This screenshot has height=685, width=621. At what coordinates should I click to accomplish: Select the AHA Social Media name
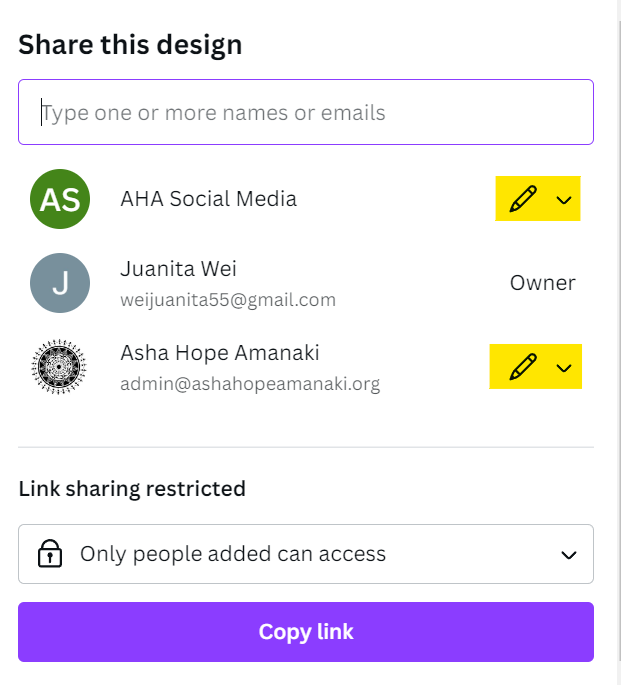coord(208,199)
